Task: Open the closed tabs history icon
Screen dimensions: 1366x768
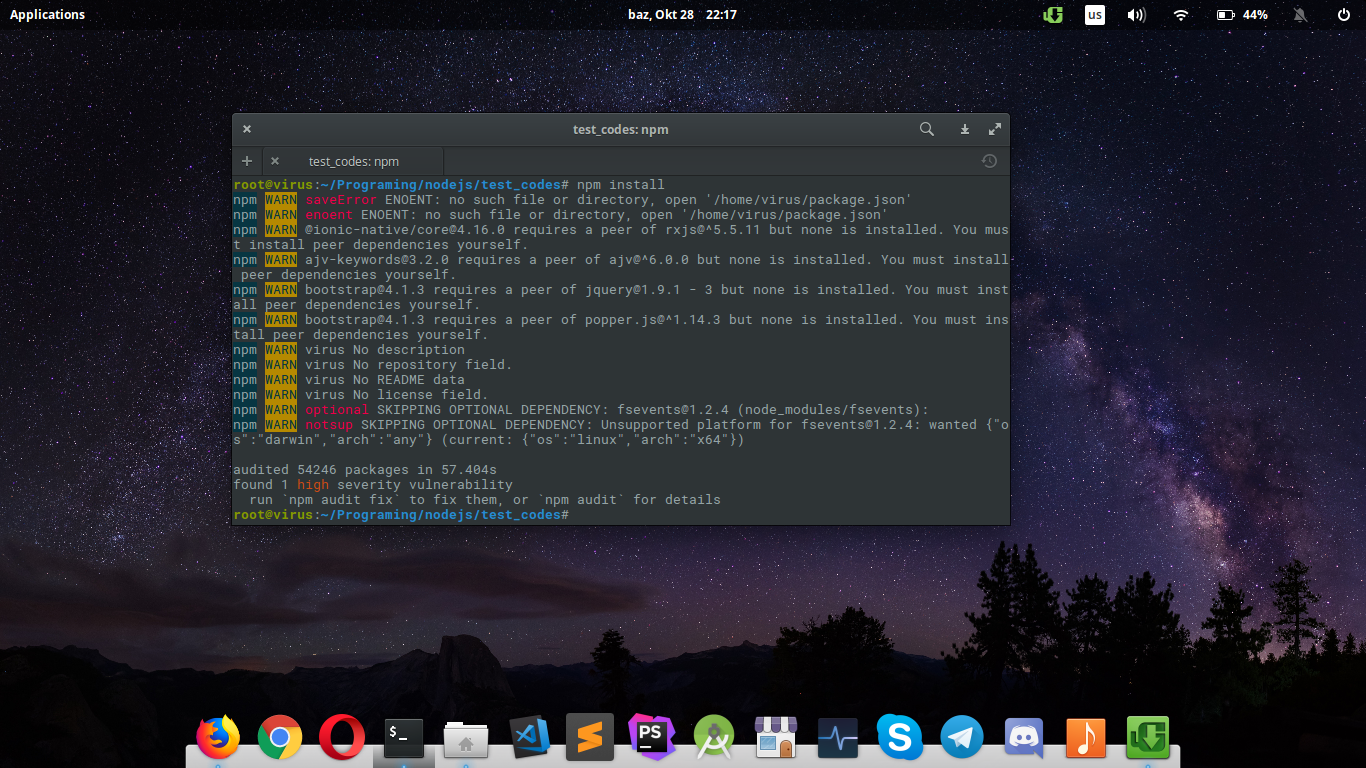Action: [x=989, y=161]
